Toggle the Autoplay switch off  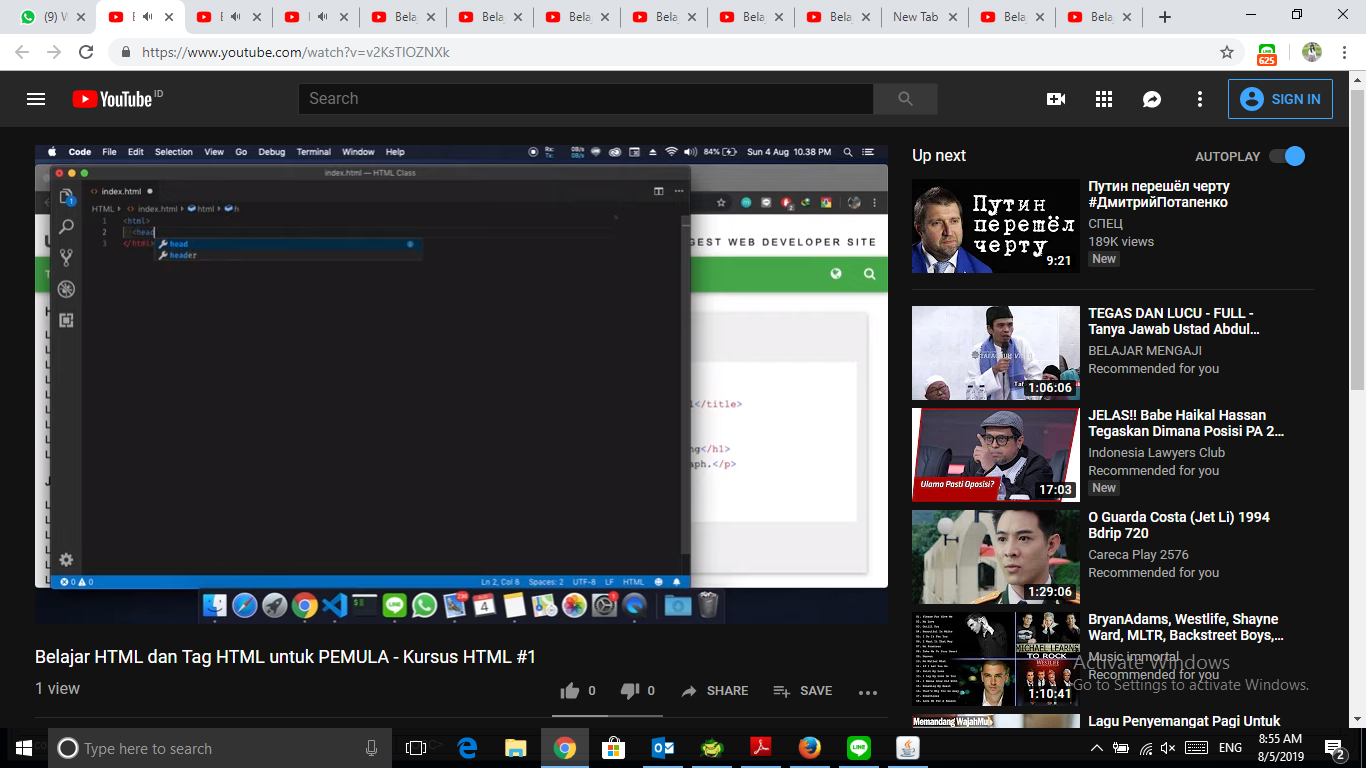click(1287, 156)
